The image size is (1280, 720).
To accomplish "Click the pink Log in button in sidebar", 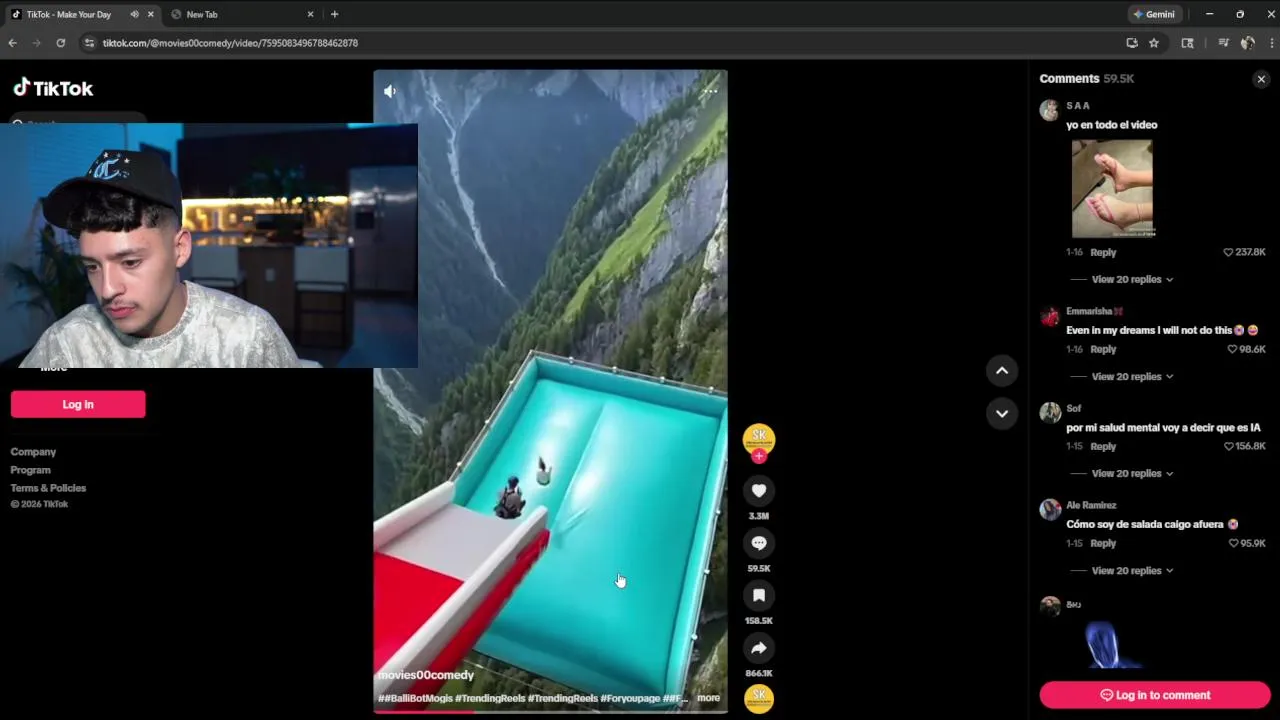I will tap(78, 404).
